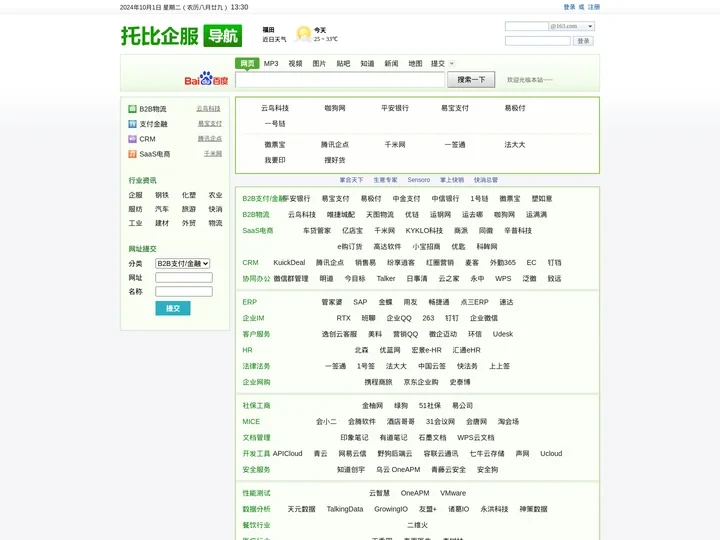
Task: Click the sunny weather icon
Action: click(x=303, y=34)
